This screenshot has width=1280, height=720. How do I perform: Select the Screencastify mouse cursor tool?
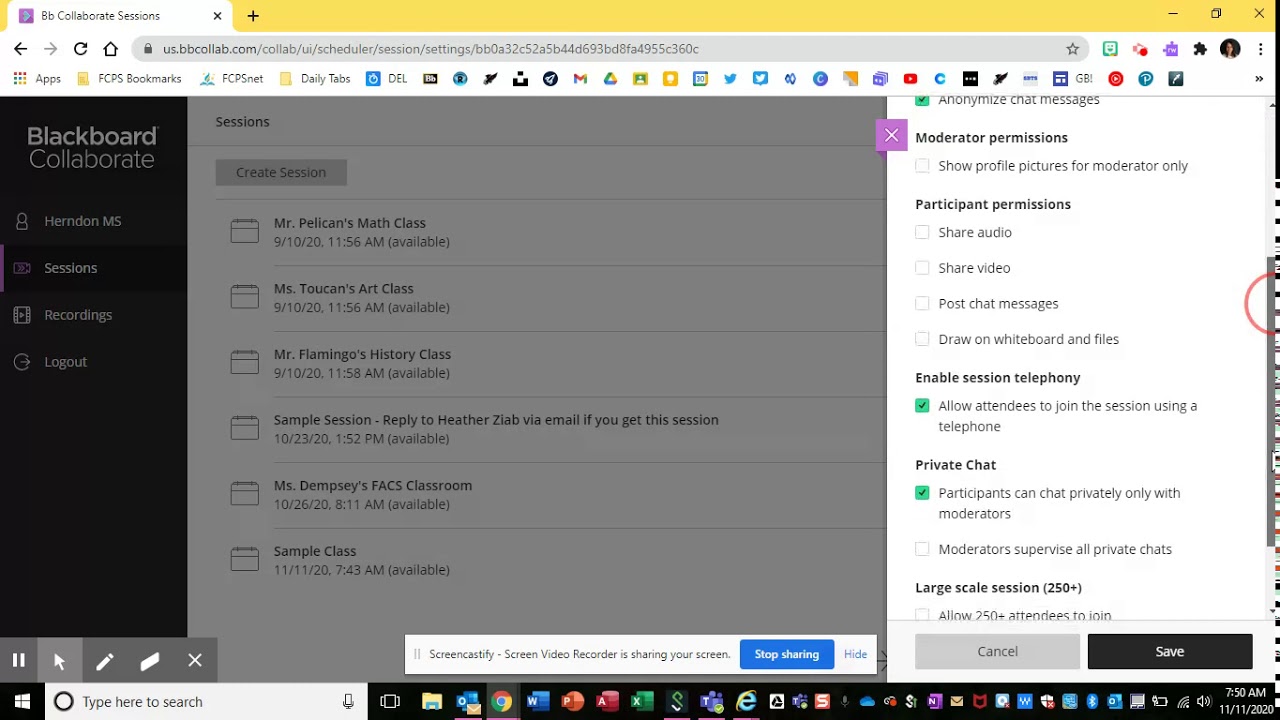[59, 660]
